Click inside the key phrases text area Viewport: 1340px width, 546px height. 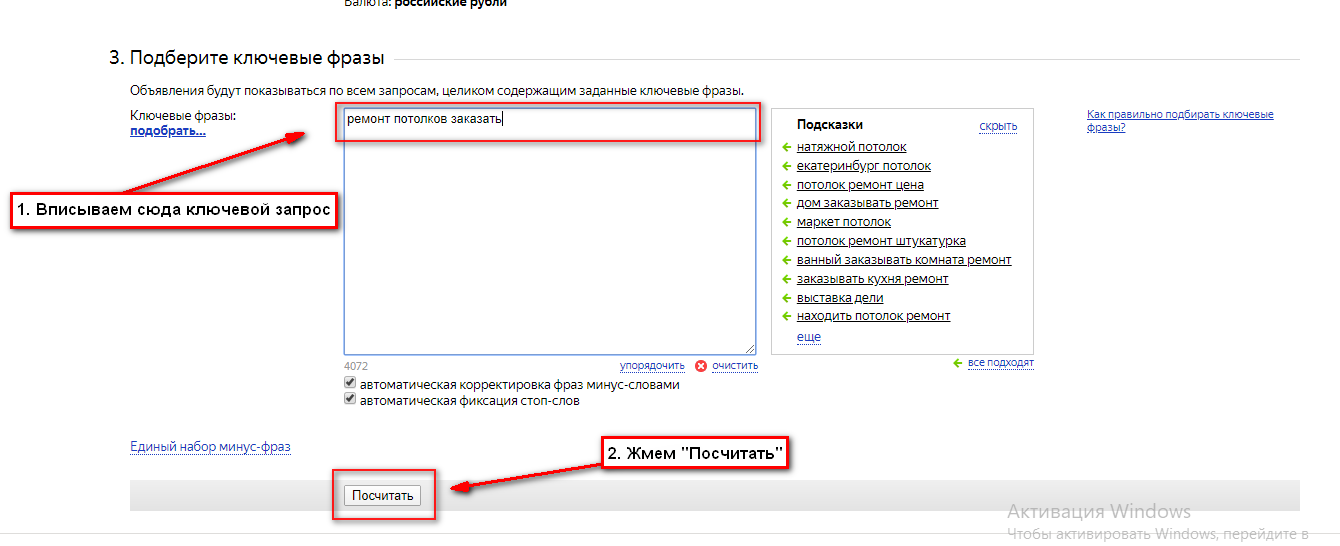pos(548,240)
